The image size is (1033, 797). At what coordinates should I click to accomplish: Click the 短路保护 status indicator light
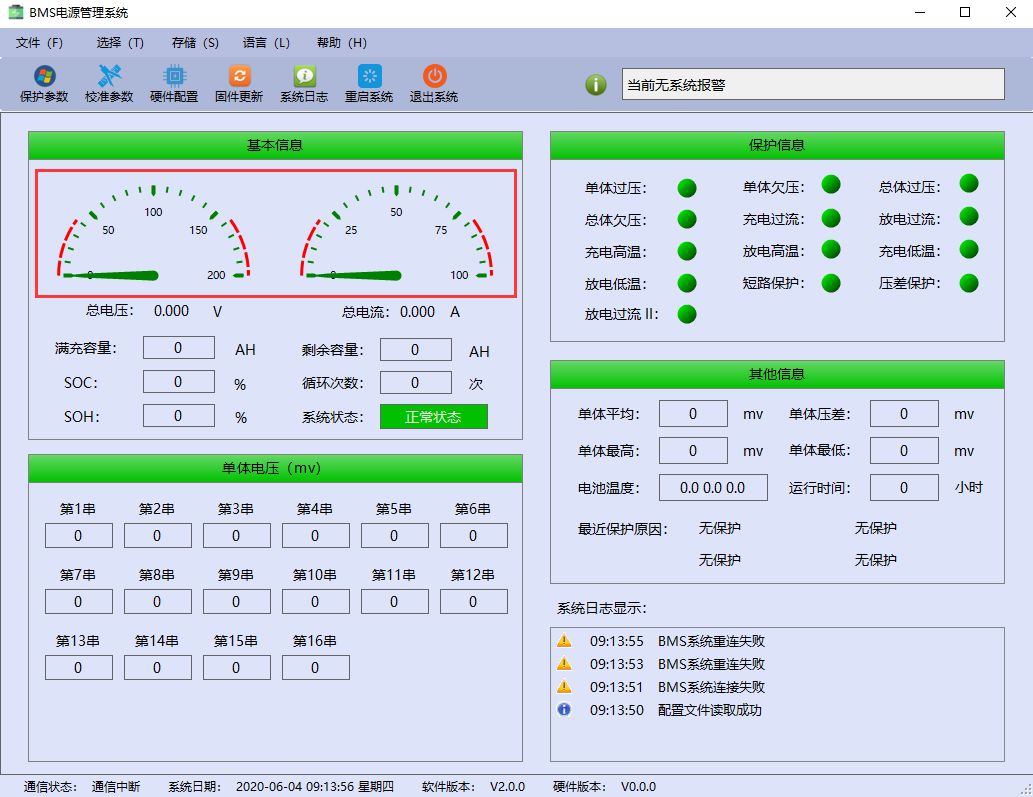tap(829, 283)
